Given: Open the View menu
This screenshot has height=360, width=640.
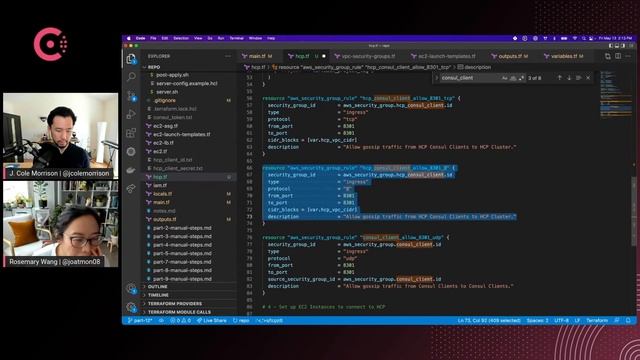Looking at the screenshot, I should 198,38.
